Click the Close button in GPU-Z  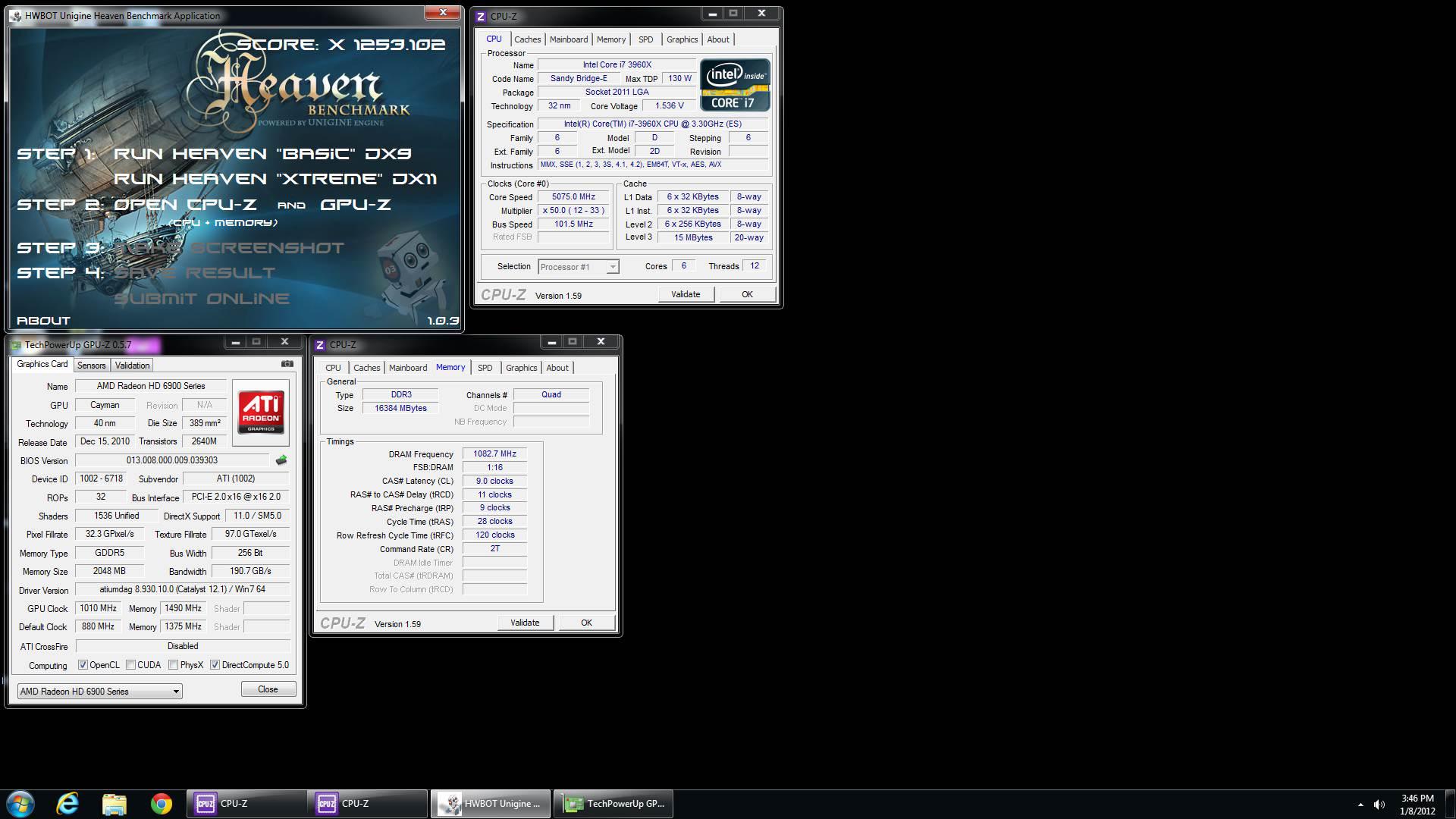click(268, 689)
